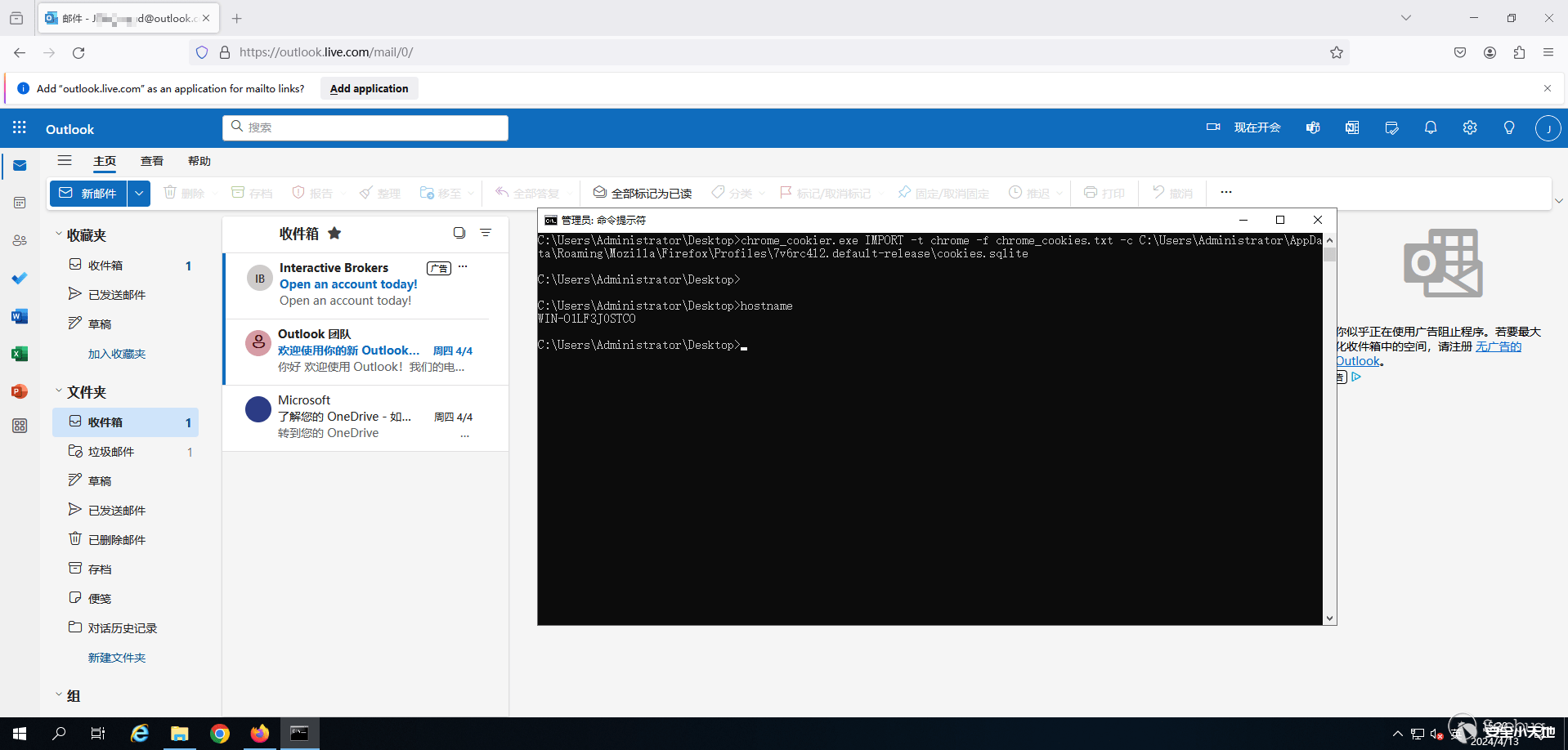The height and width of the screenshot is (750, 1568).
Task: Switch to the 主页 Home ribbon tab
Action: click(105, 162)
